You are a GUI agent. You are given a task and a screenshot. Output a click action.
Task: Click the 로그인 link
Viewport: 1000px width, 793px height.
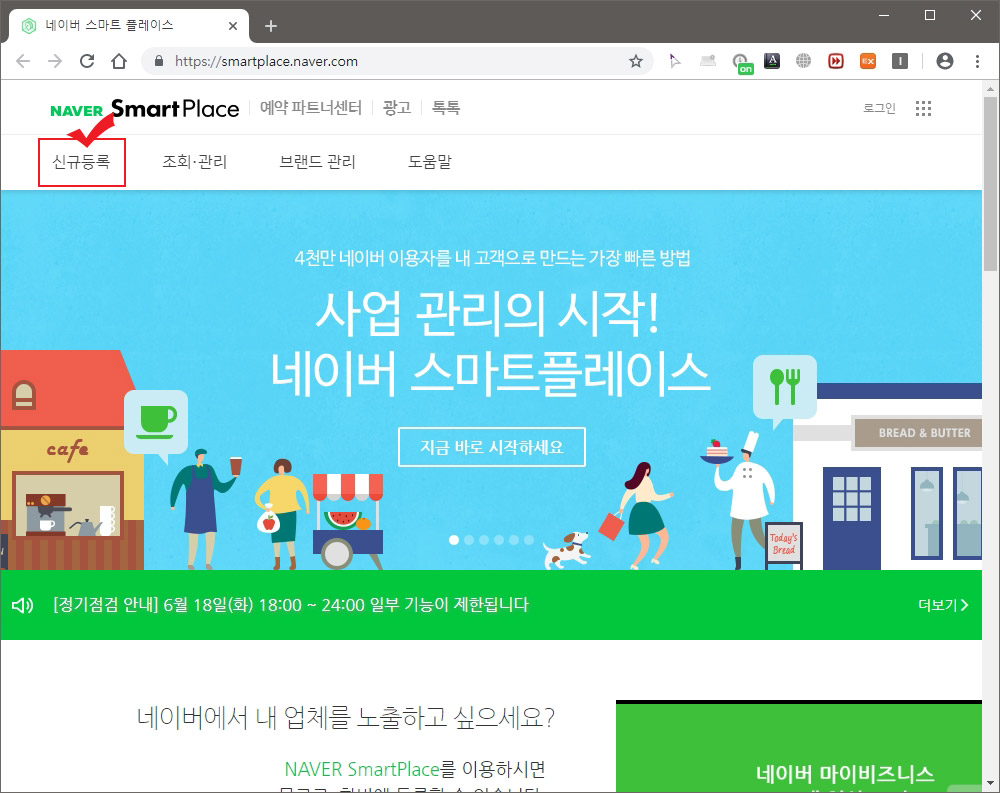(879, 108)
